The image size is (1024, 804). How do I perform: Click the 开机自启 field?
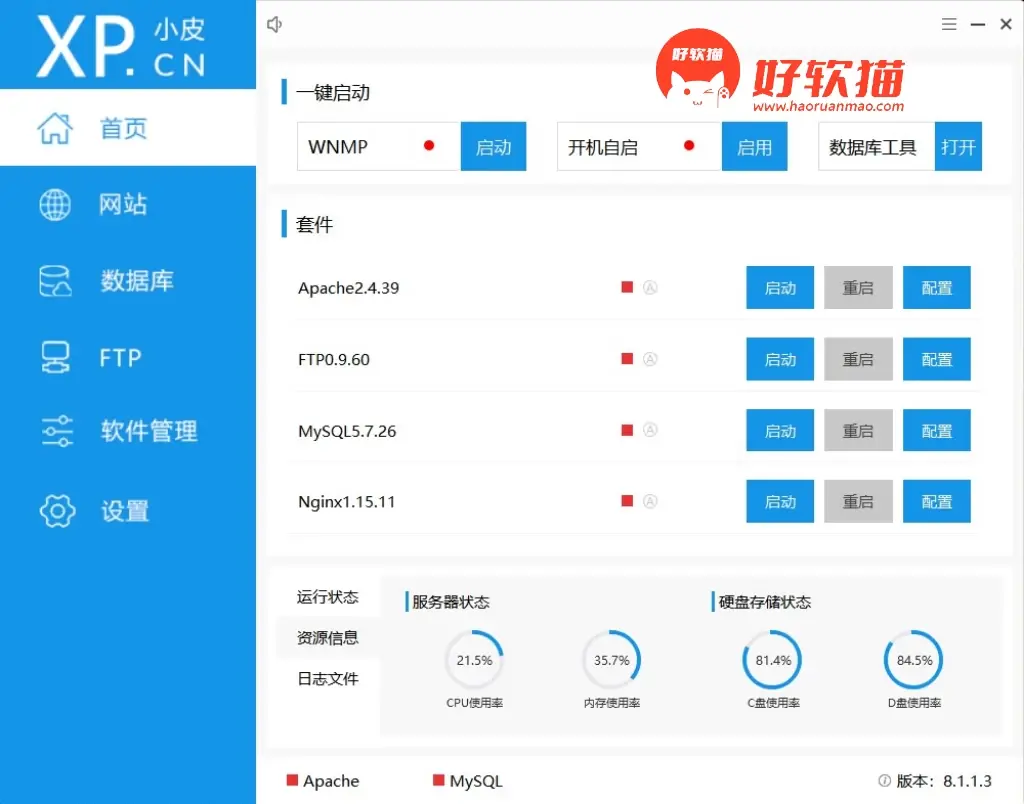(639, 146)
